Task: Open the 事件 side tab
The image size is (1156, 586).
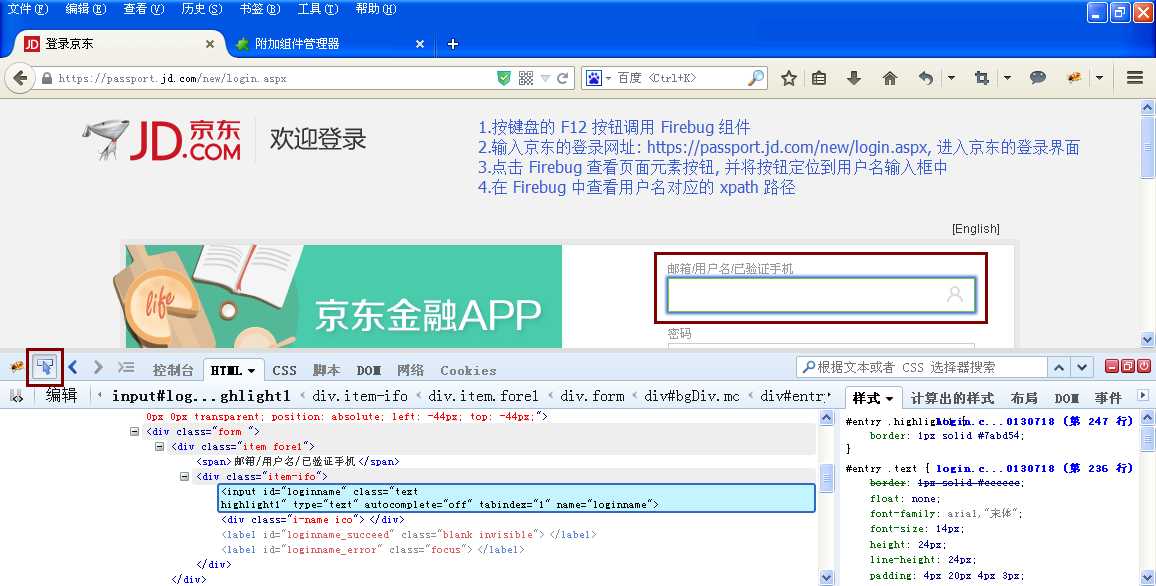Action: [x=1107, y=398]
